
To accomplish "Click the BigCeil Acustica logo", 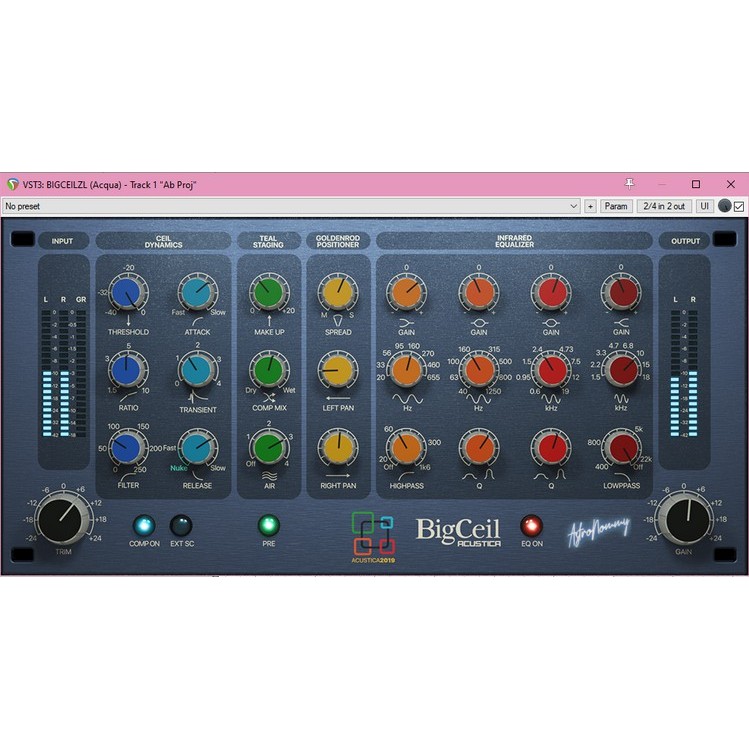I will [458, 532].
